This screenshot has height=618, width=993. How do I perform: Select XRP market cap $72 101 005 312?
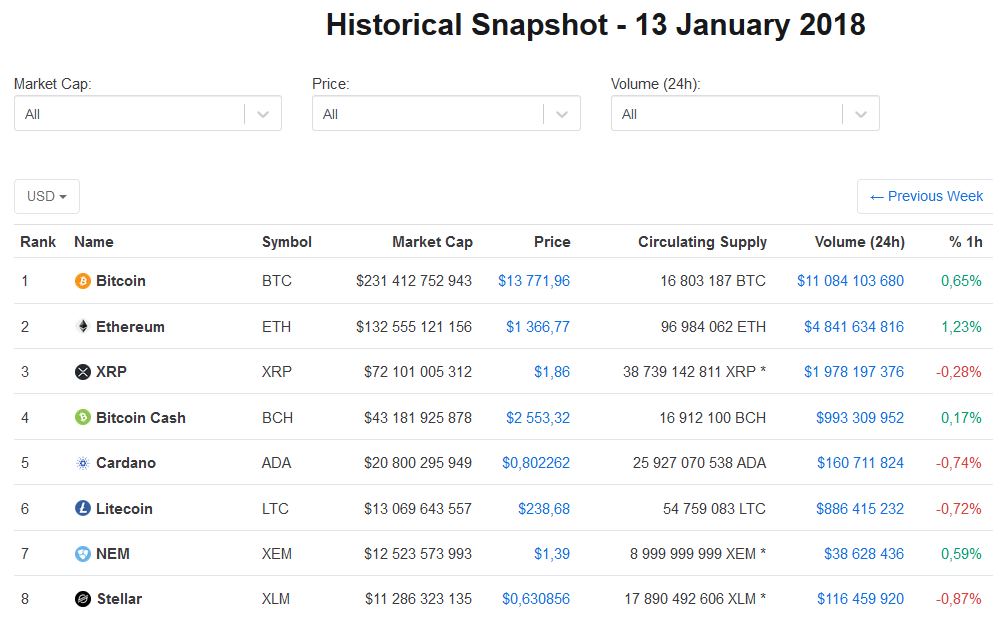418,372
